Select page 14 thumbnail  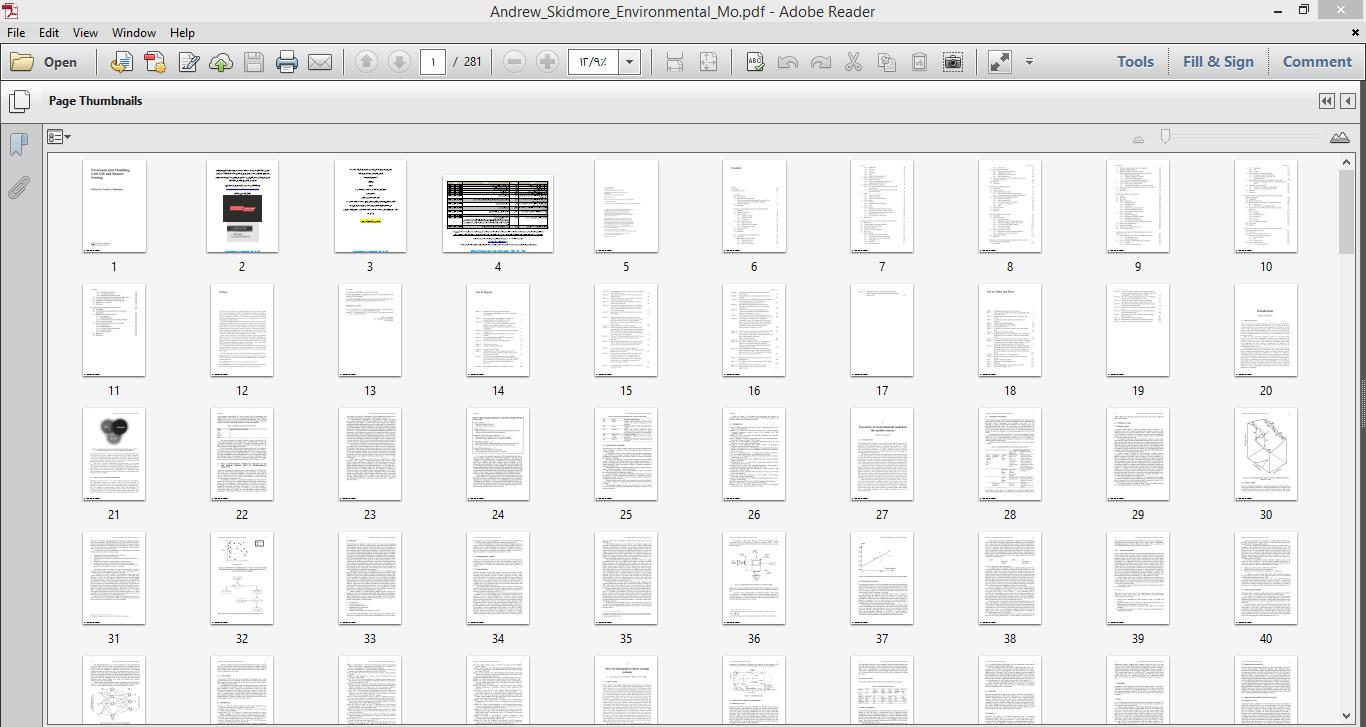point(498,330)
